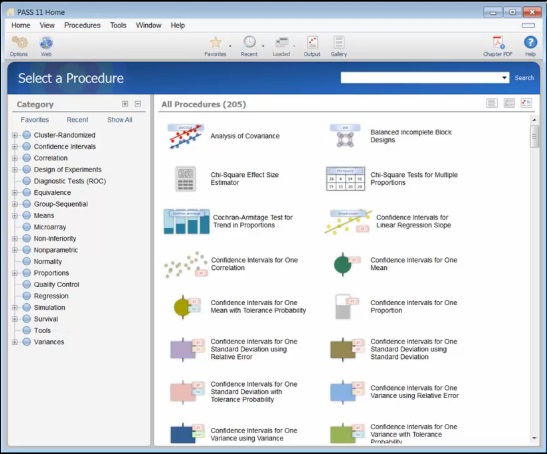Select Diagnostic Tests (ROC) category
This screenshot has height=454, width=547.
[70, 181]
